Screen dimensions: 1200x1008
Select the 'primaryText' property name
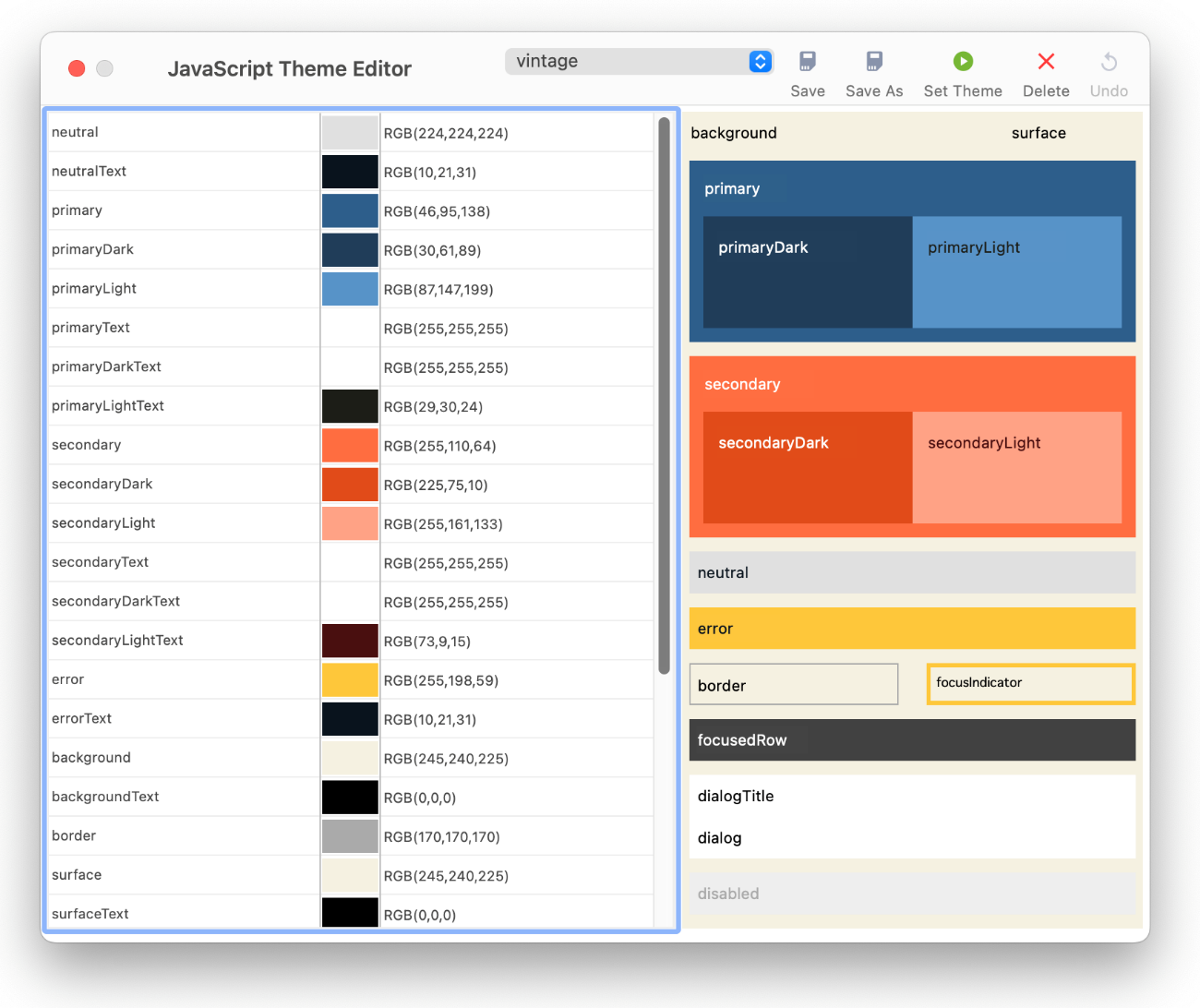pos(90,328)
